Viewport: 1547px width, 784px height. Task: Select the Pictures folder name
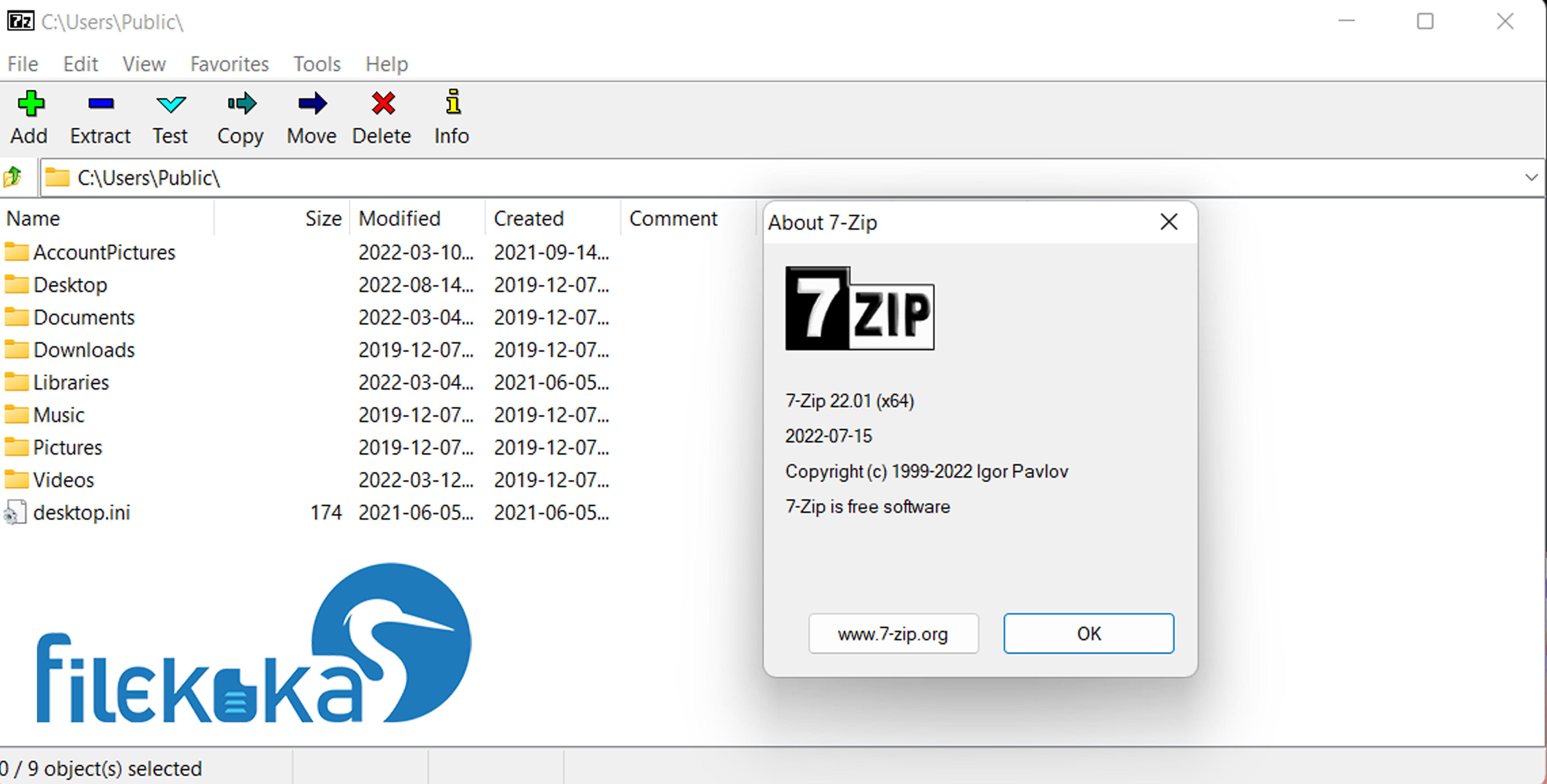pyautogui.click(x=68, y=447)
